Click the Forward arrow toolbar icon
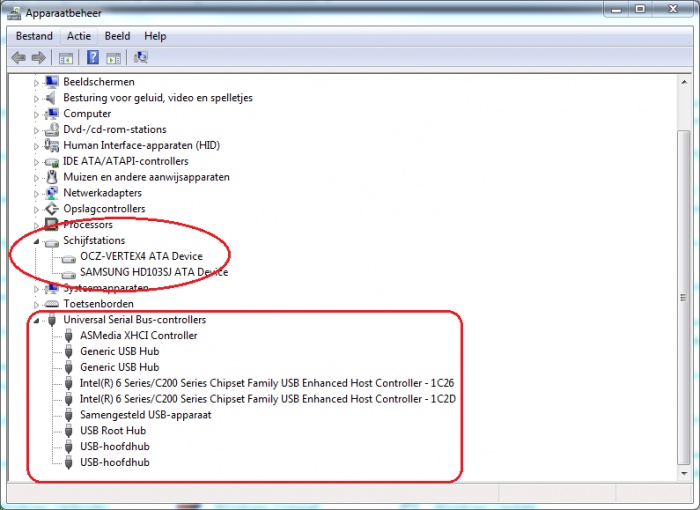Viewport: 700px width, 510px height. 39,58
